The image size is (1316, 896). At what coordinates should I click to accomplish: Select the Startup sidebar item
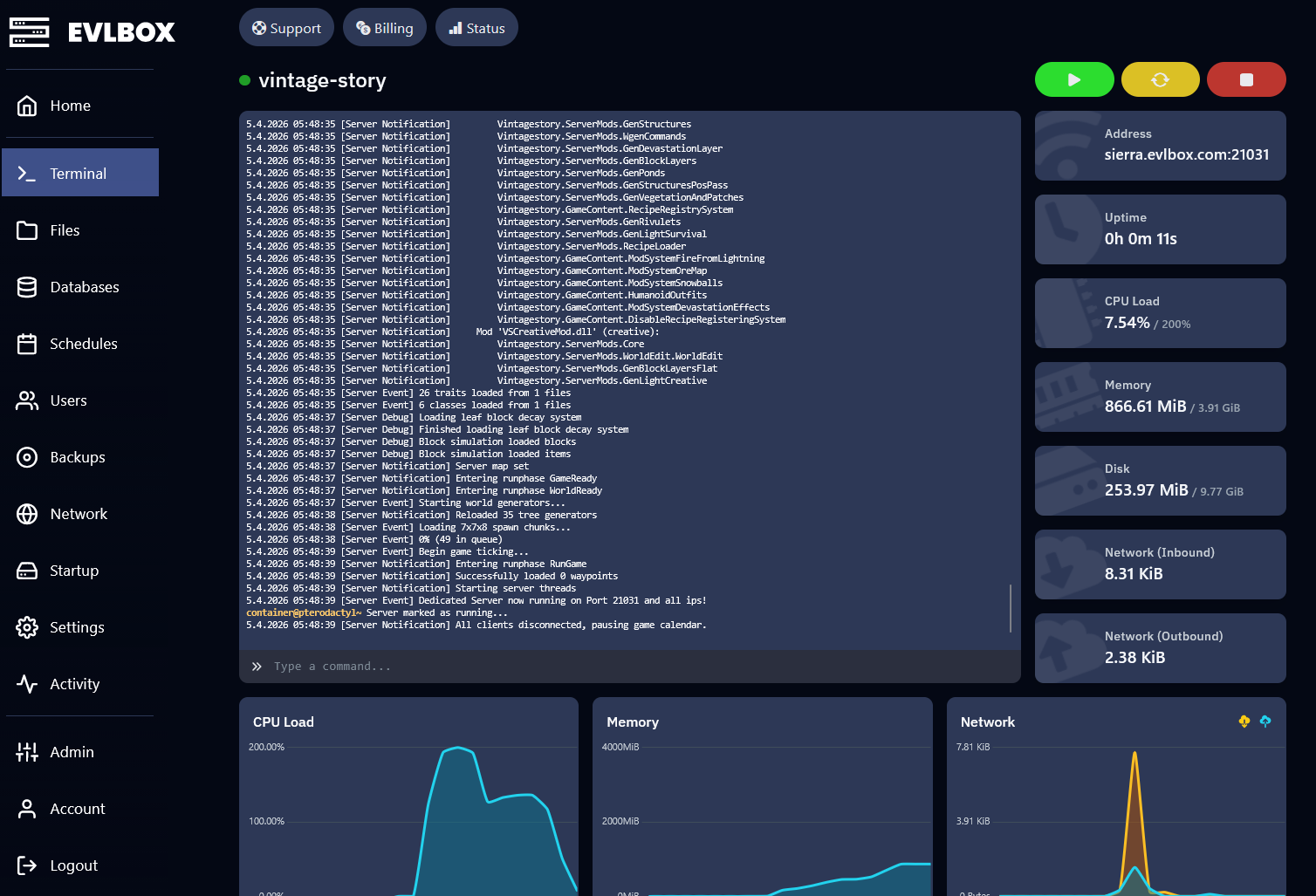pyautogui.click(x=73, y=571)
